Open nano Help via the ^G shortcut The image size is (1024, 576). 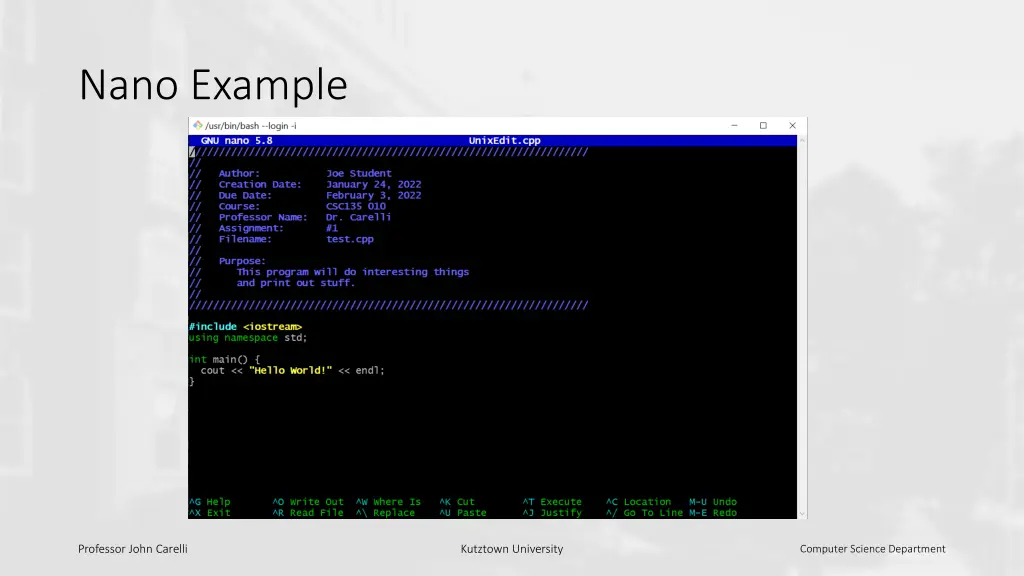point(208,502)
